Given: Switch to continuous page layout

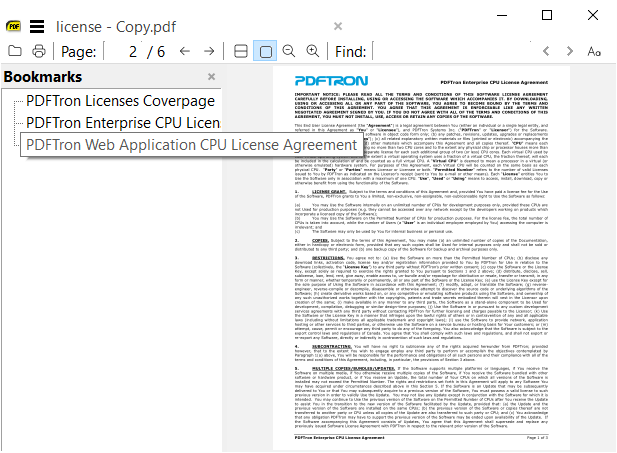Looking at the screenshot, I should point(241,51).
